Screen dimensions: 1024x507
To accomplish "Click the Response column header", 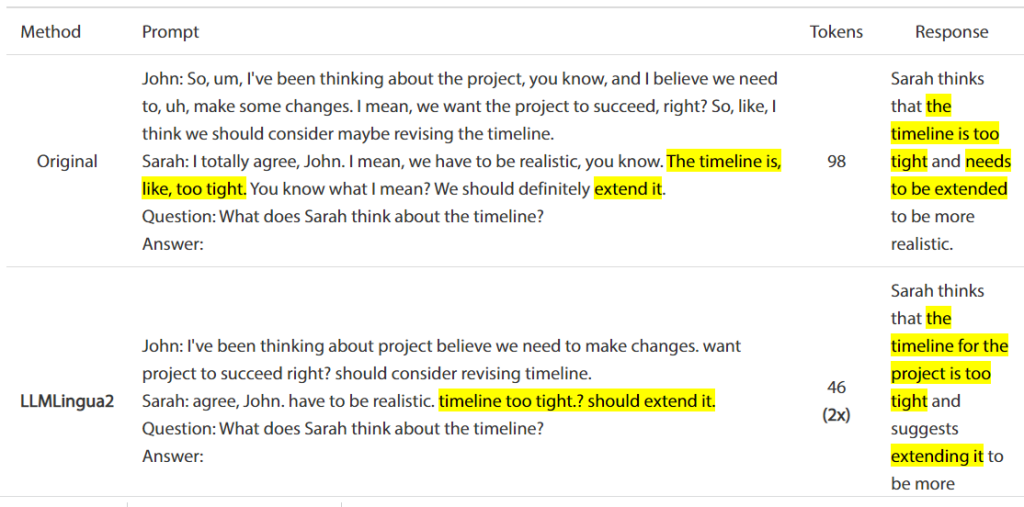I will [951, 32].
